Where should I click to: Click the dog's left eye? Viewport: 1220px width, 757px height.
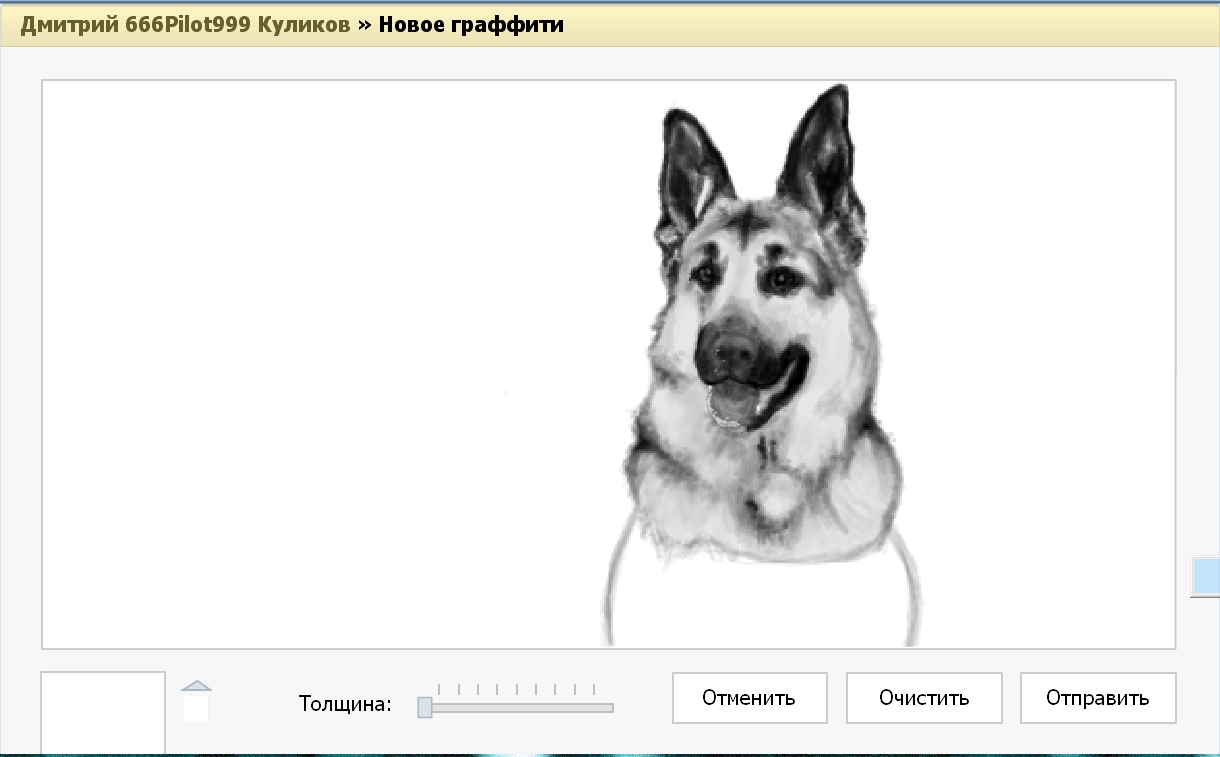coord(707,272)
